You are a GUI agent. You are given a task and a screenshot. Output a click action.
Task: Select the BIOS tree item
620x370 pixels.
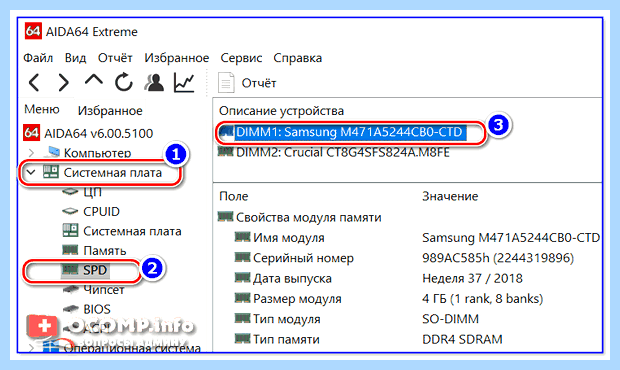[97, 309]
